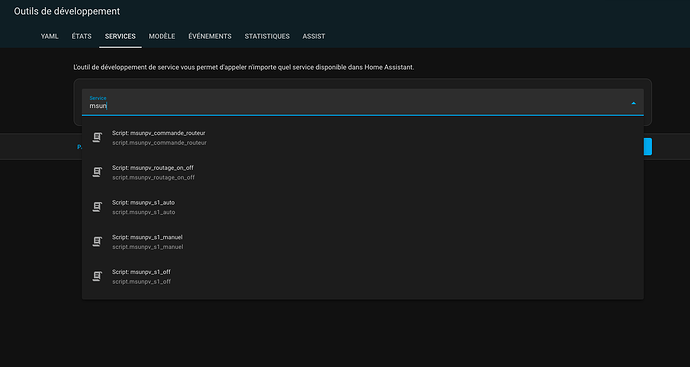Switch to the ASSIST tab
The height and width of the screenshot is (367, 690).
(x=314, y=37)
